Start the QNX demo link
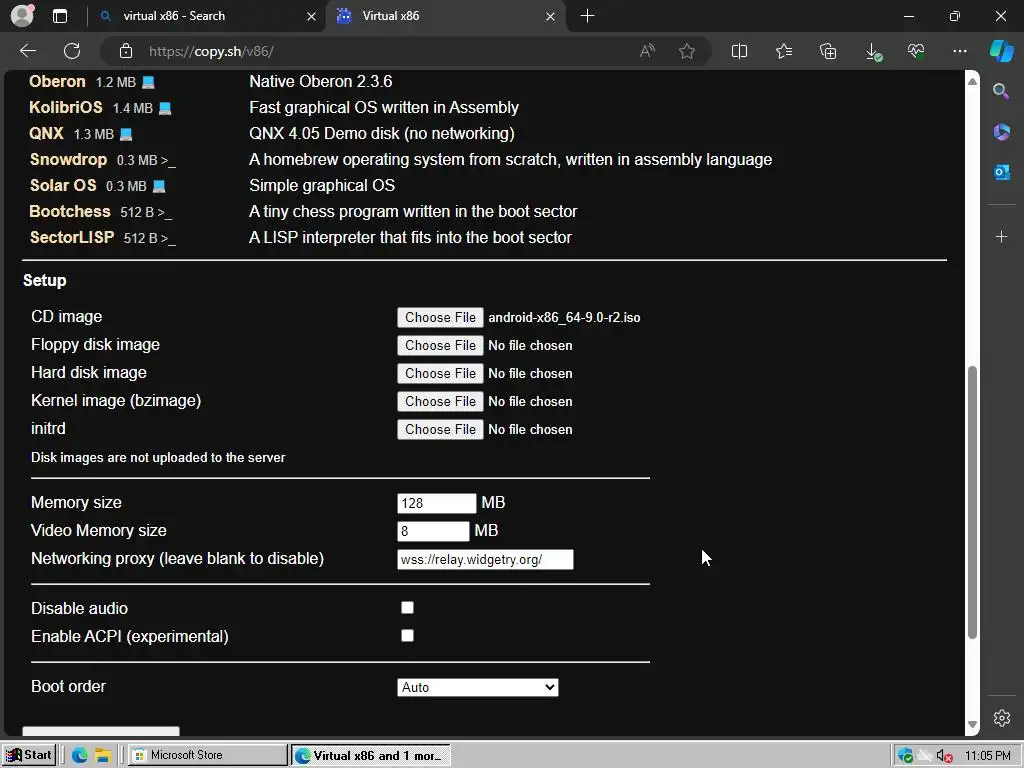The height and width of the screenshot is (768, 1024). 46,133
